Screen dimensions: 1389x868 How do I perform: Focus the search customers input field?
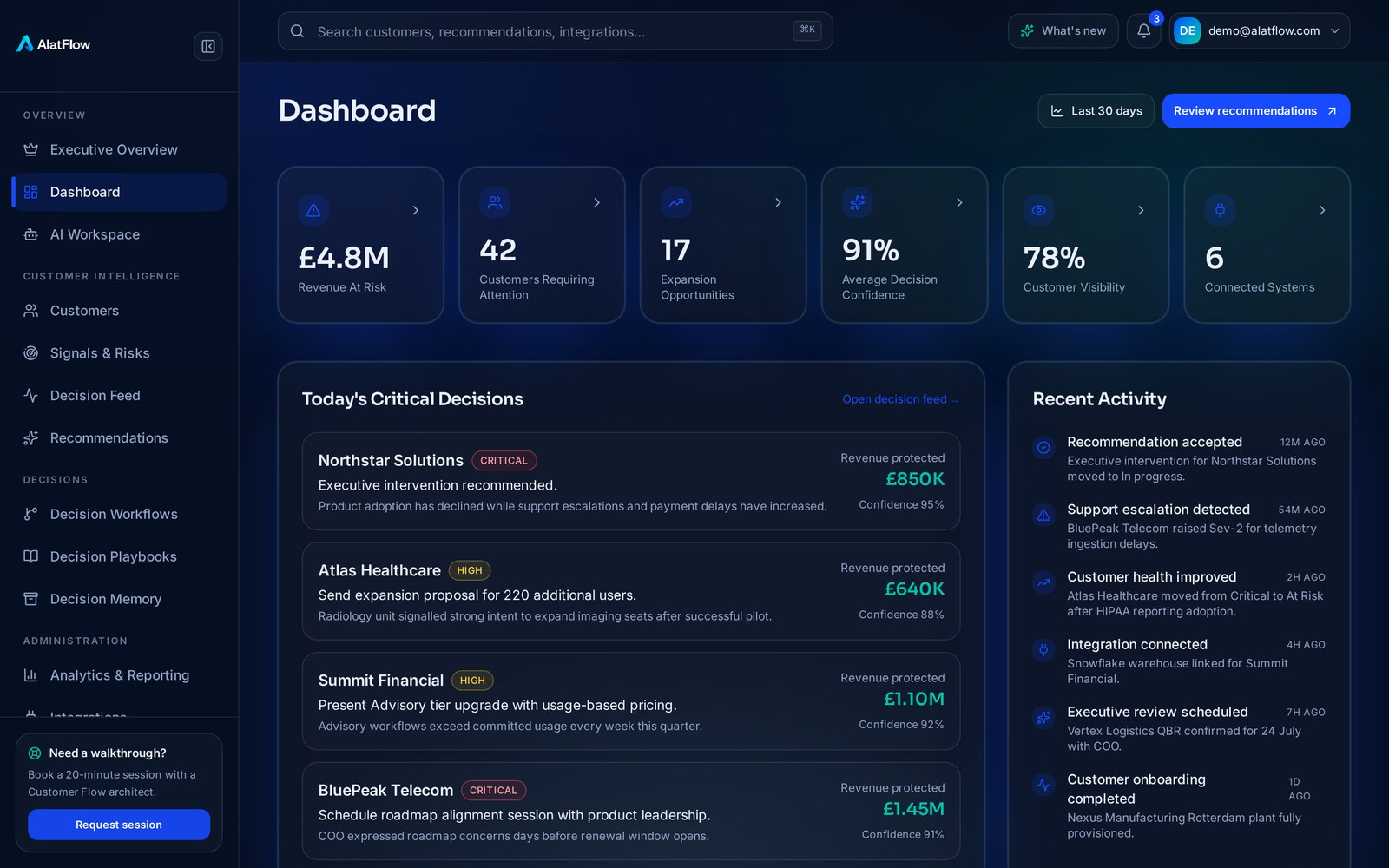(x=555, y=31)
